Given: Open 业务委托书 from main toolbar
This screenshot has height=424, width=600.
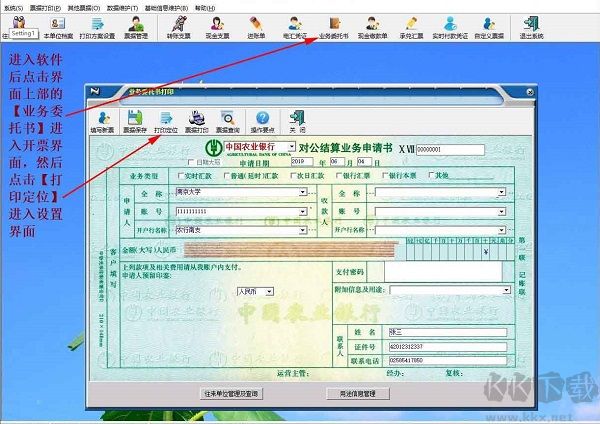Looking at the screenshot, I should 334,28.
